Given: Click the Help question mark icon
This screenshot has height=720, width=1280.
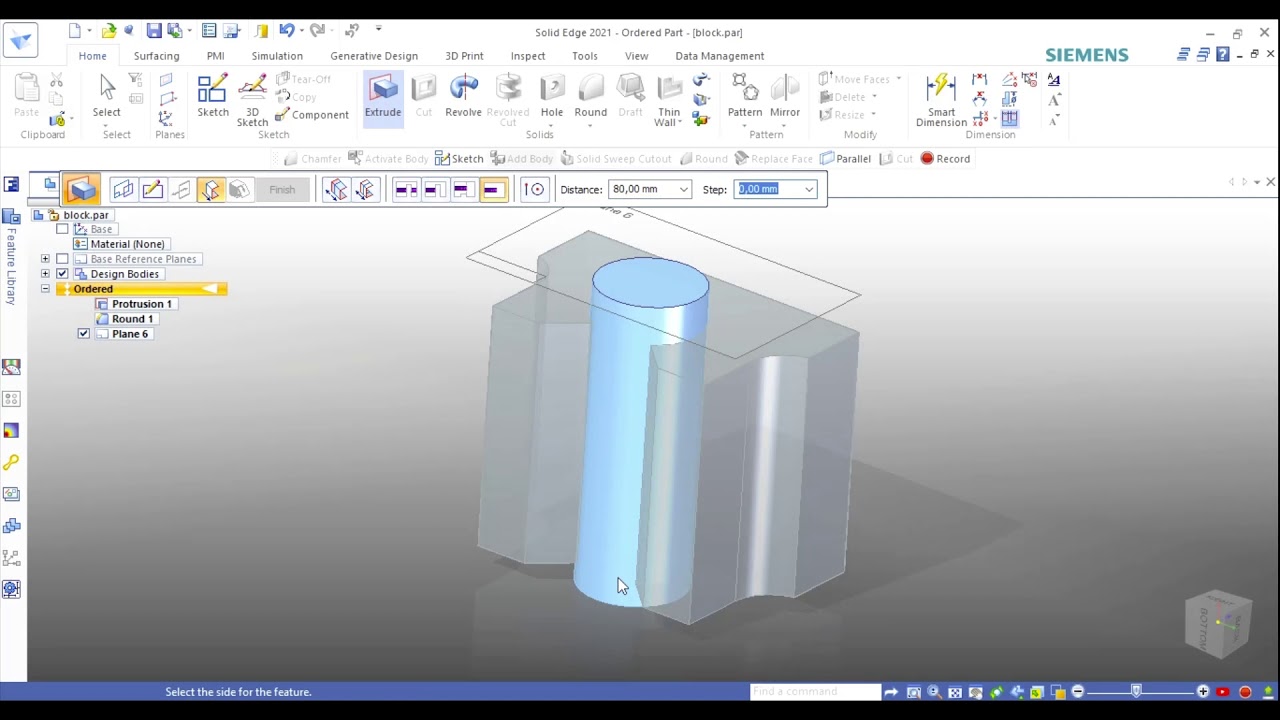Looking at the screenshot, I should click(x=1222, y=54).
